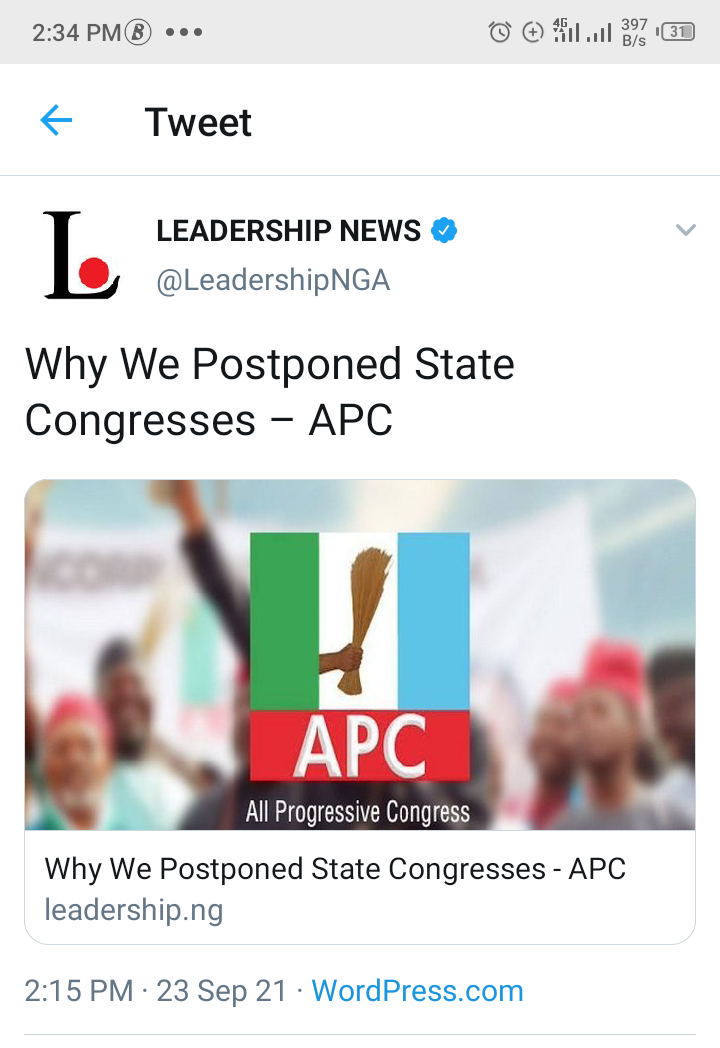Tap the blue verified badge
The height and width of the screenshot is (1048, 720).
click(444, 231)
